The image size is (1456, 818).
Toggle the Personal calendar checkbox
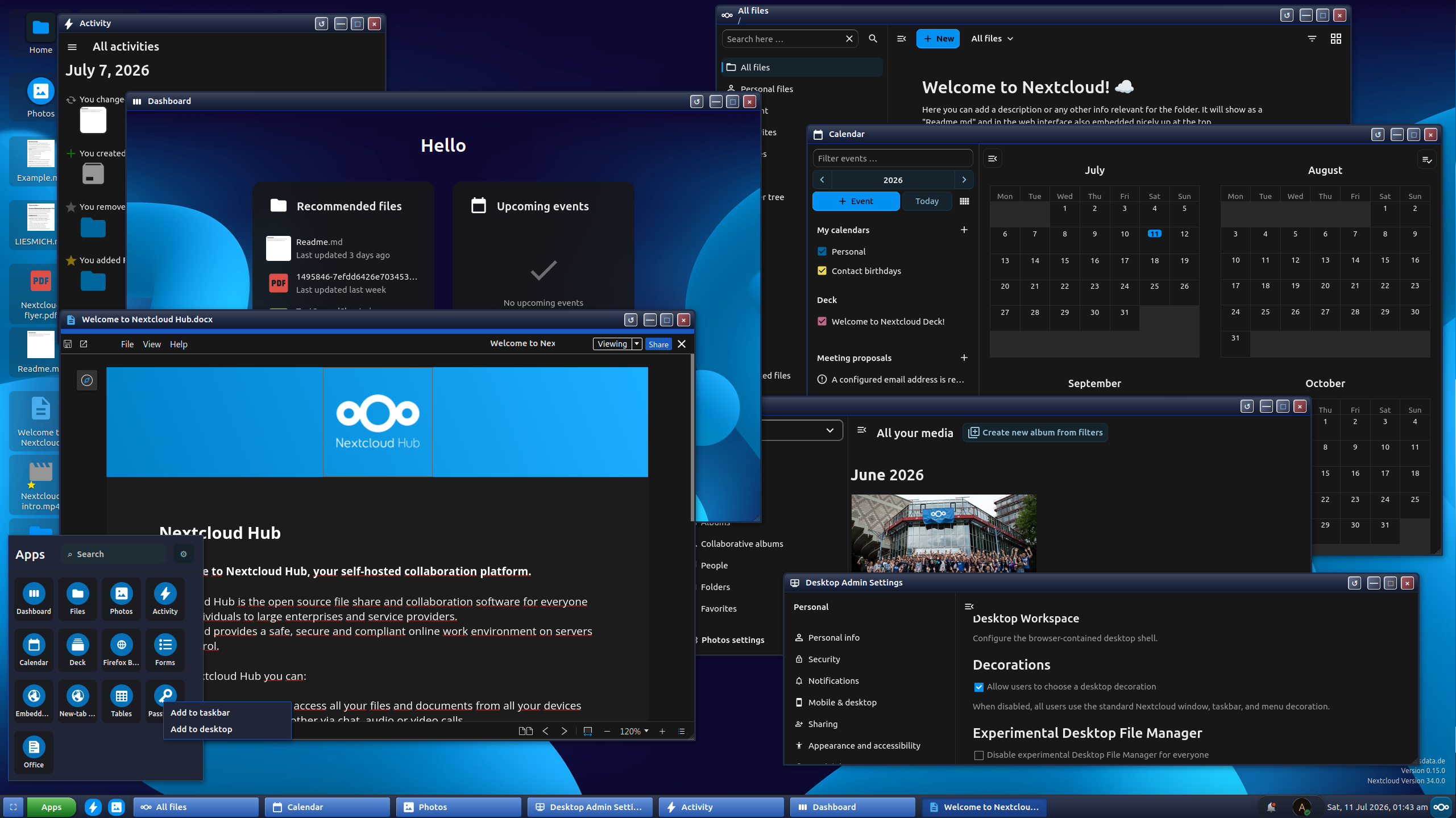click(x=822, y=251)
